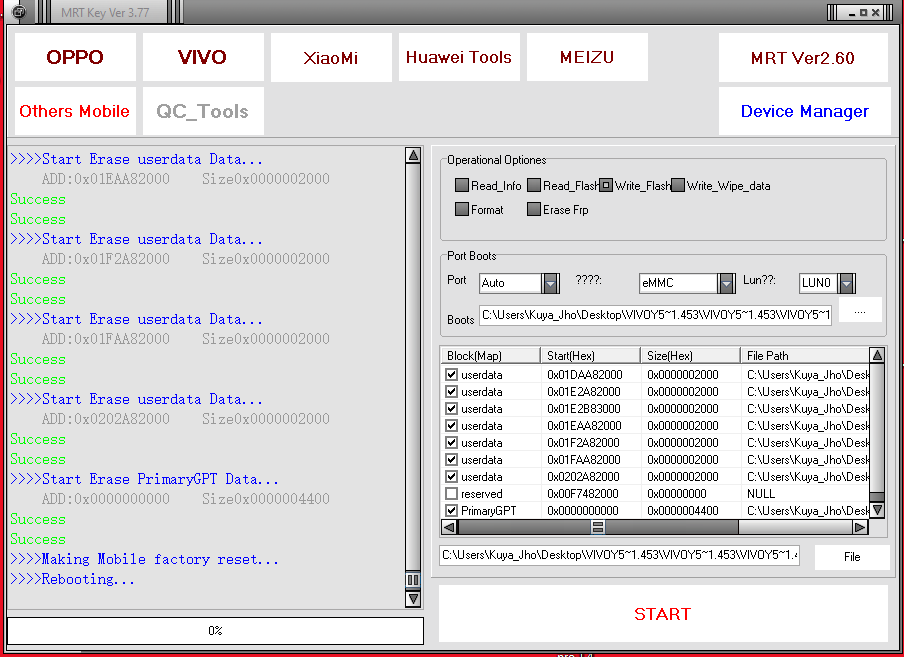Click the reserved start address 0x00F7482000

pyautogui.click(x=583, y=494)
